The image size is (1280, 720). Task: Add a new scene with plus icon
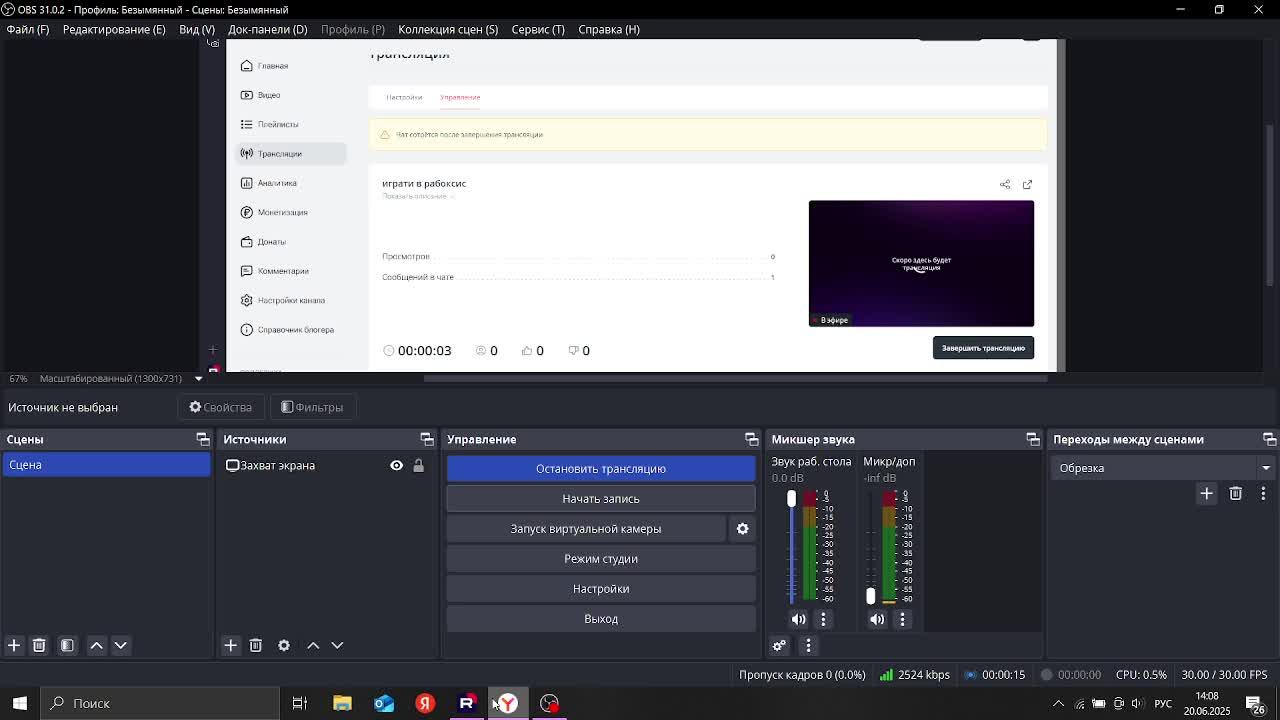[14, 646]
